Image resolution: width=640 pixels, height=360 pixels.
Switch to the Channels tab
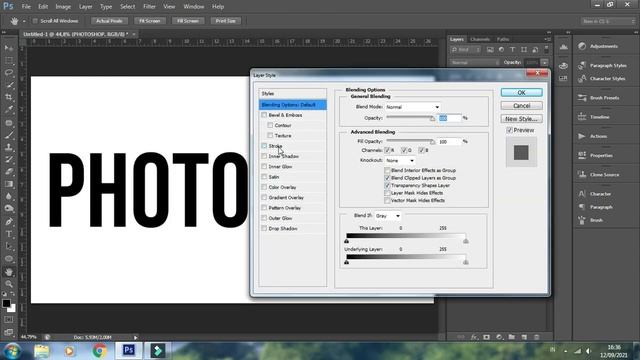[x=480, y=39]
